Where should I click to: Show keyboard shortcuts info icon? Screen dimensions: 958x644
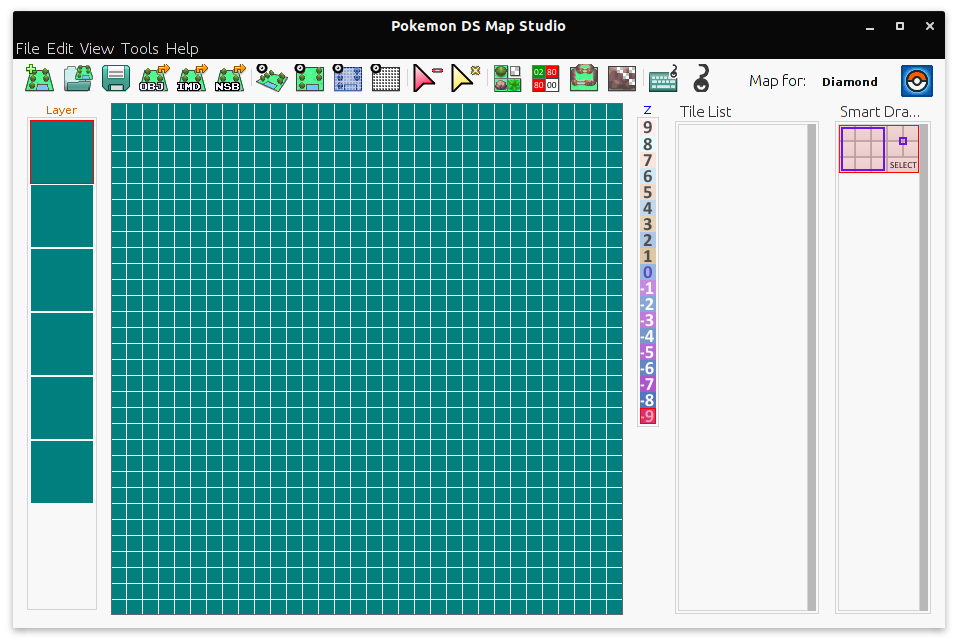(x=664, y=79)
